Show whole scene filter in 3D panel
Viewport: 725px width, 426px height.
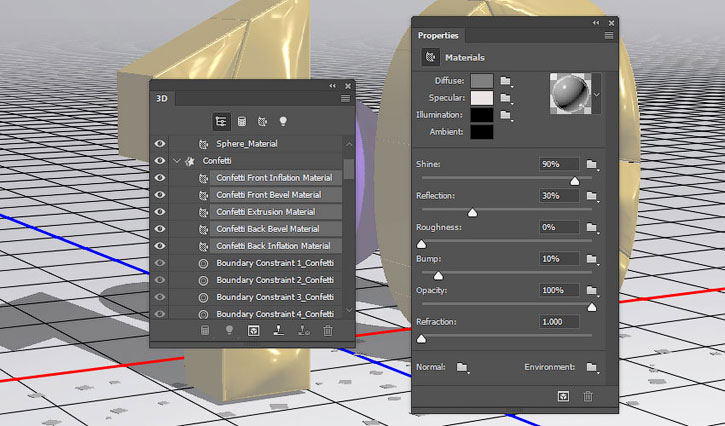point(221,122)
